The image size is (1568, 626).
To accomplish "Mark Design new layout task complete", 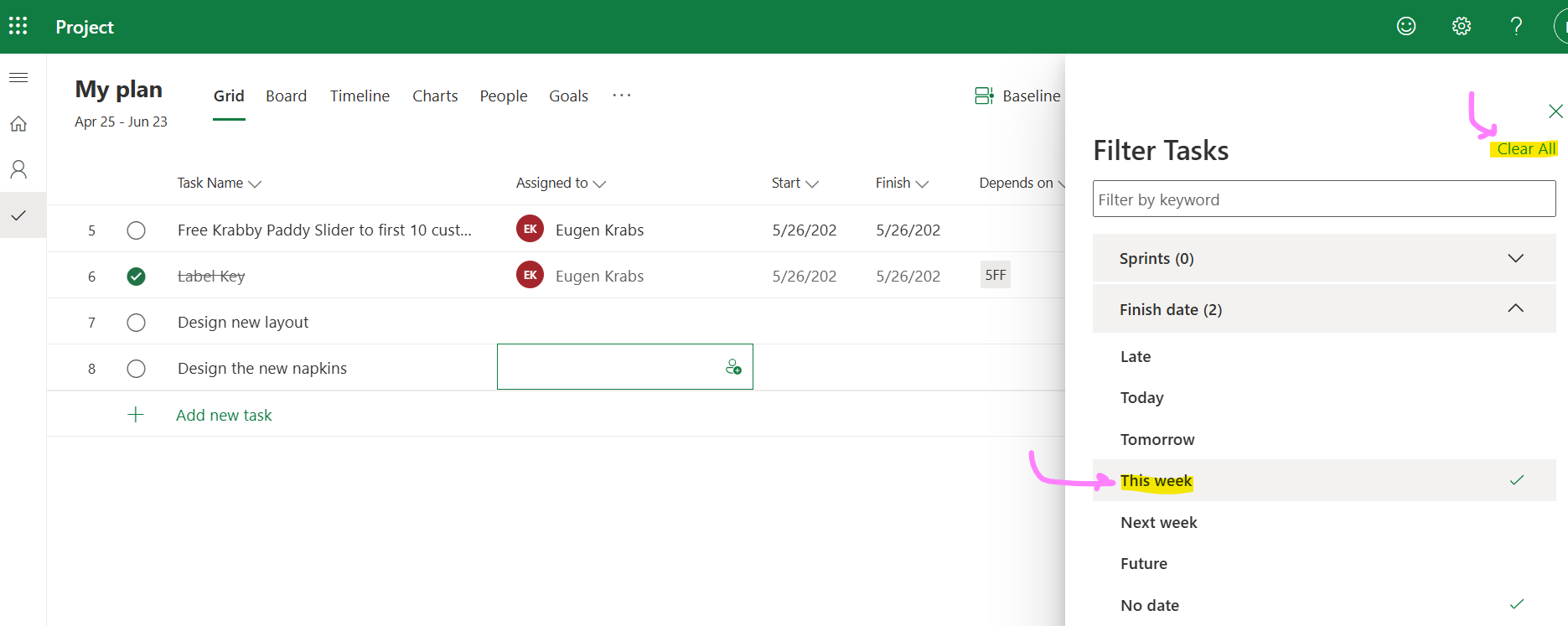I will point(136,323).
